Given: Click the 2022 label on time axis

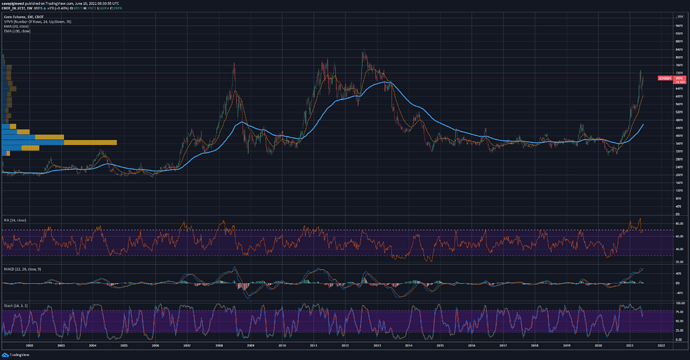Looking at the screenshot, I should coord(661,346).
